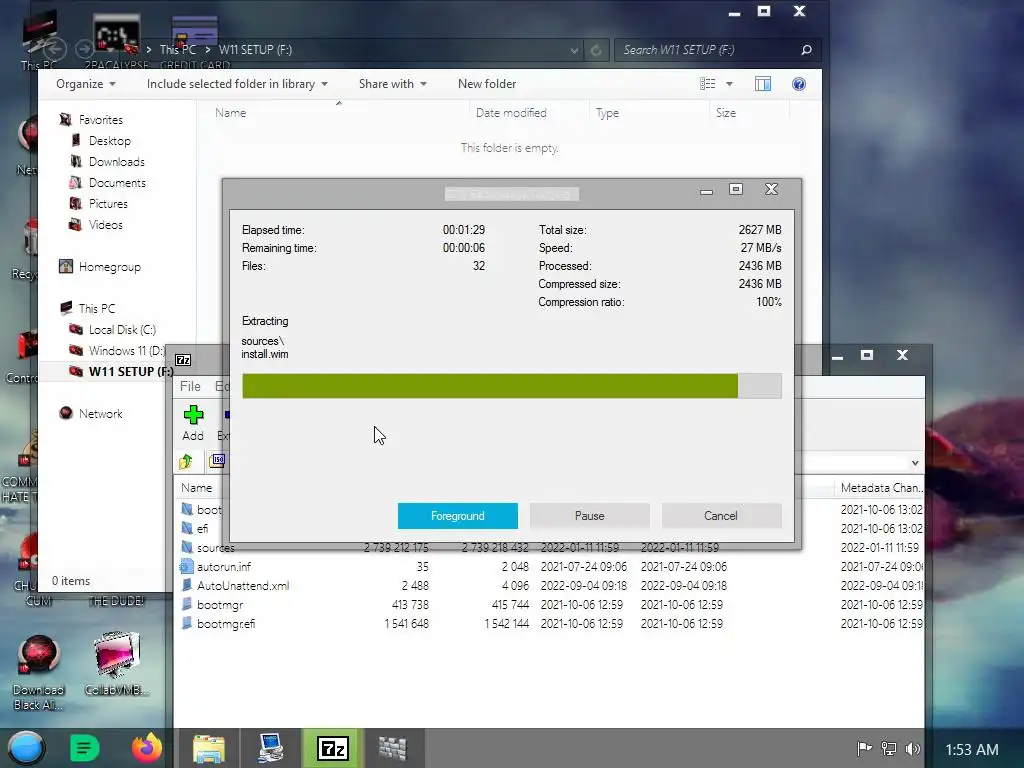
Task: Open the 7-Zip path dropdown arrow
Action: [x=915, y=463]
